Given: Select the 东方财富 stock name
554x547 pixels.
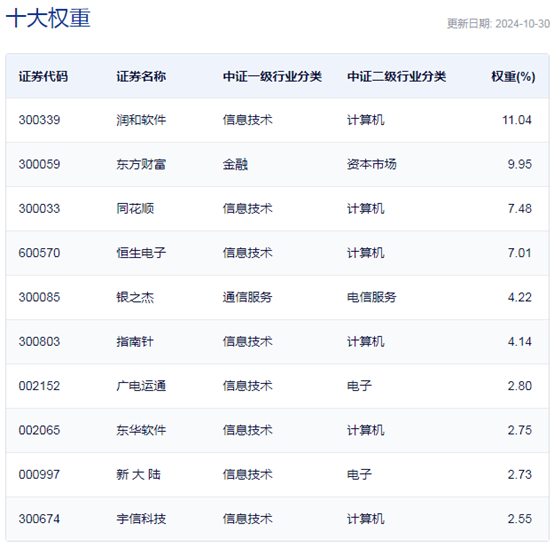Looking at the screenshot, I should coord(141,164).
